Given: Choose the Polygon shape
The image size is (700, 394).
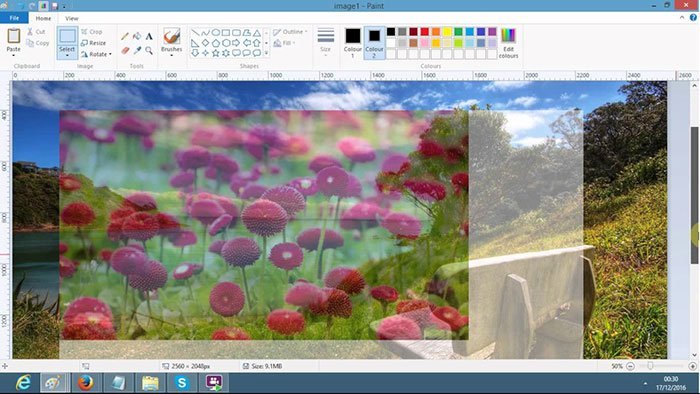Looking at the screenshot, I should [x=246, y=33].
